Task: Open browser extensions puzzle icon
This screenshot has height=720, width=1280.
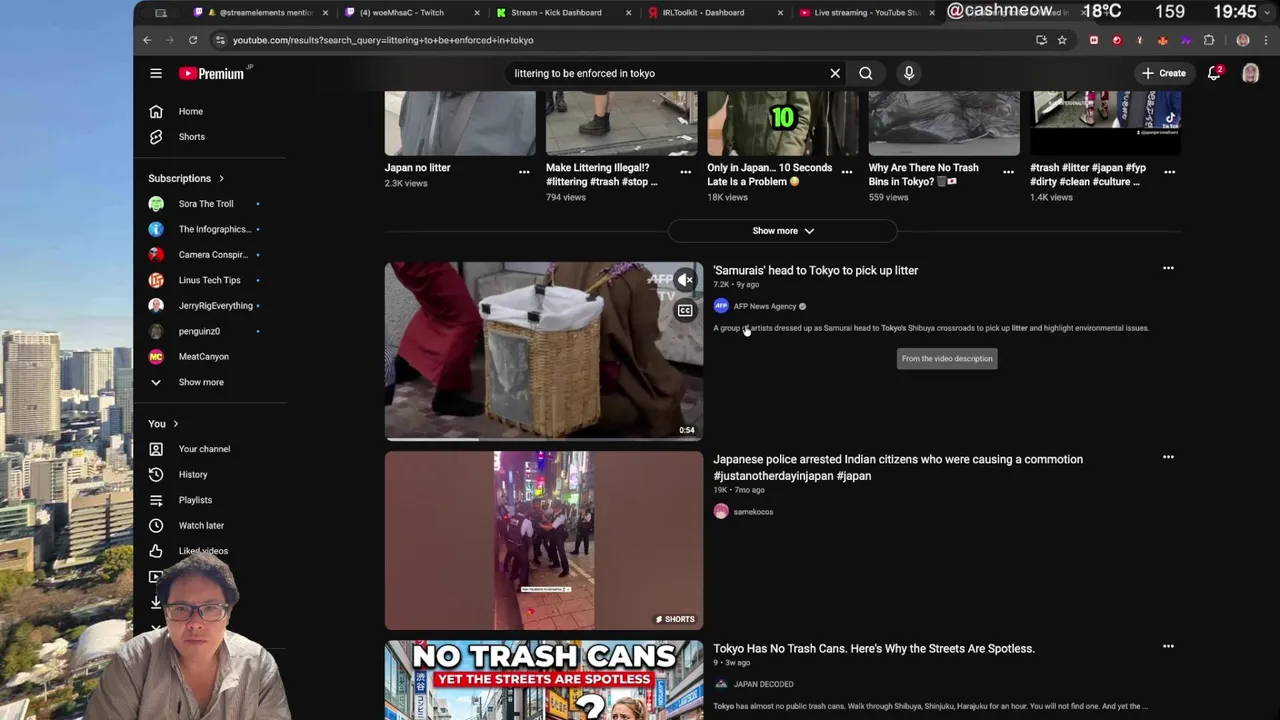Action: coord(1209,40)
